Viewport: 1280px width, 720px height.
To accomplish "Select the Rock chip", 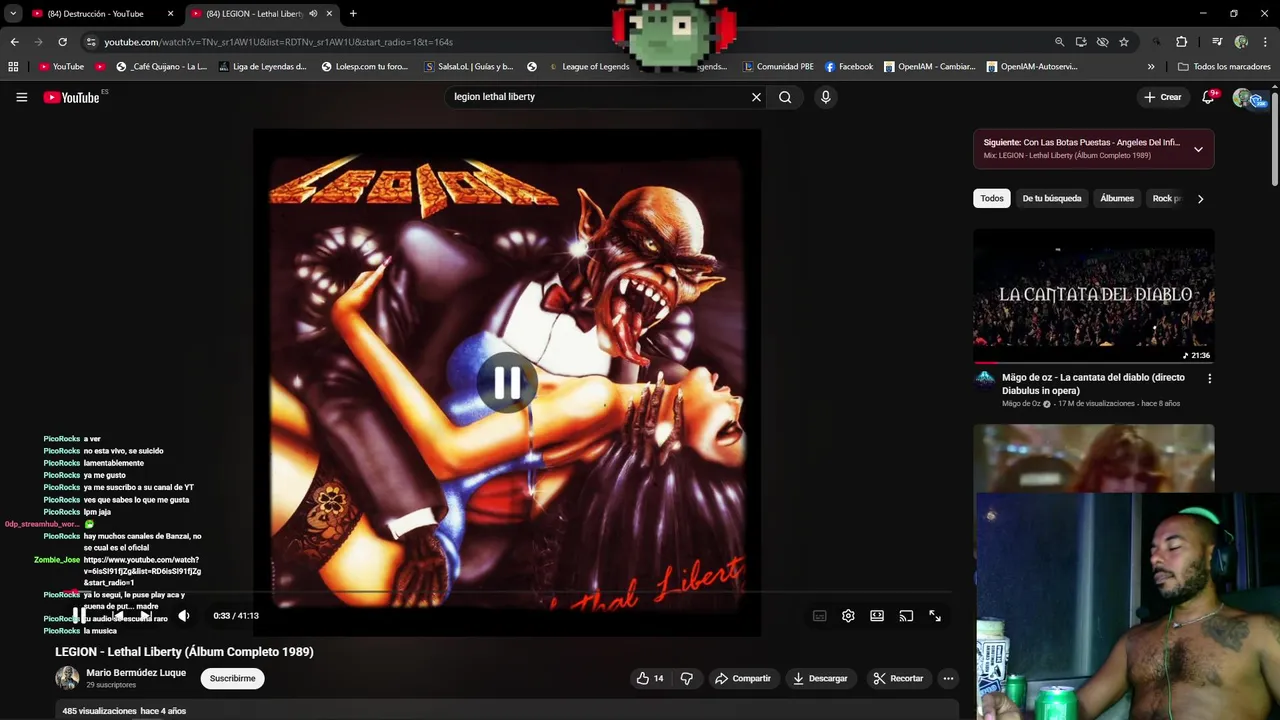I will tap(1166, 198).
